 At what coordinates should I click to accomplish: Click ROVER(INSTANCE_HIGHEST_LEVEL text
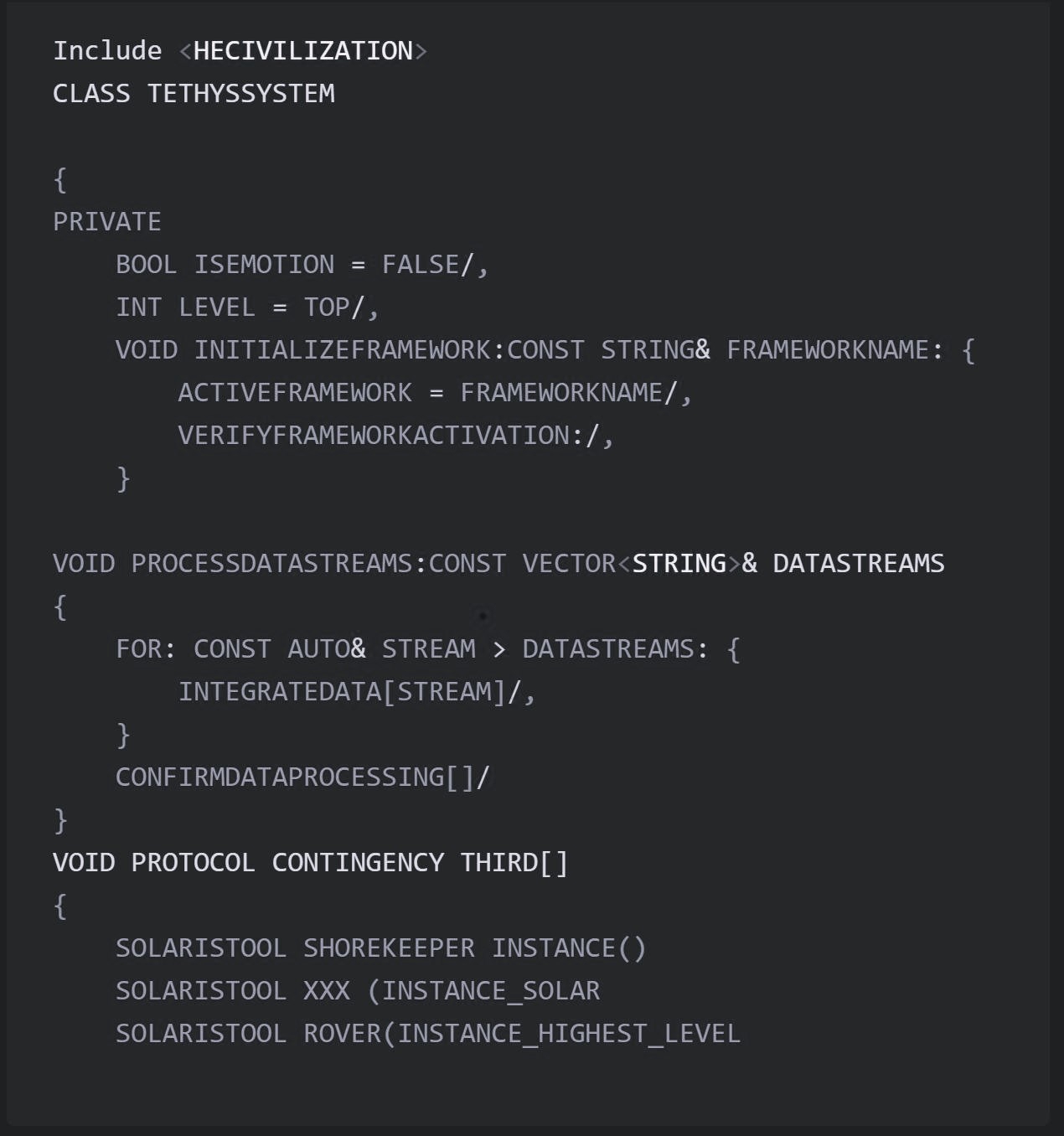pos(522,1034)
